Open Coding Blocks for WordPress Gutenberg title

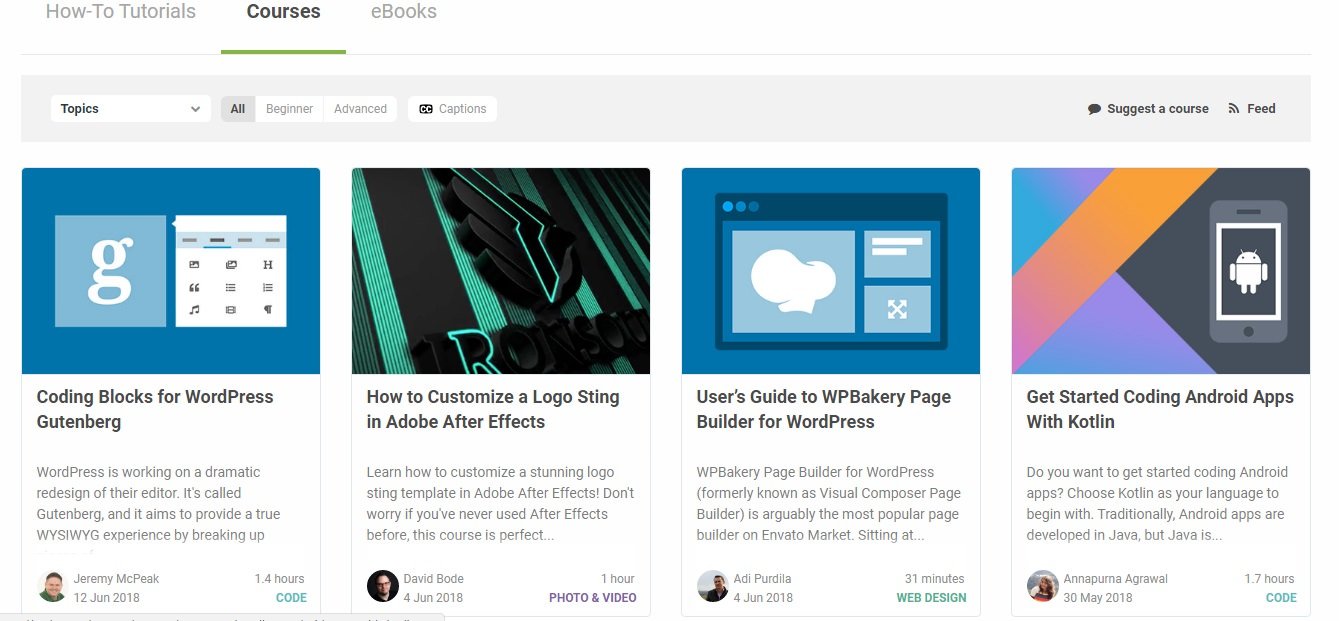coord(155,409)
